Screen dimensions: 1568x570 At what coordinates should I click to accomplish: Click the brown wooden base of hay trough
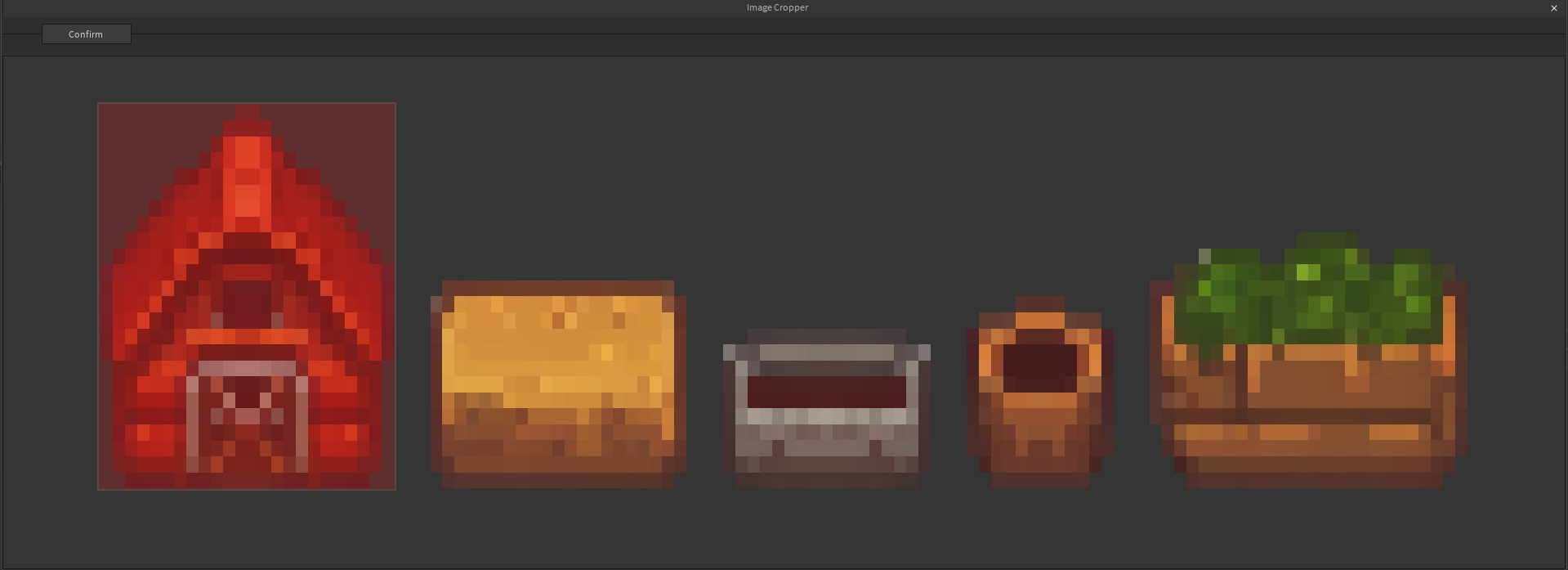click(558, 446)
